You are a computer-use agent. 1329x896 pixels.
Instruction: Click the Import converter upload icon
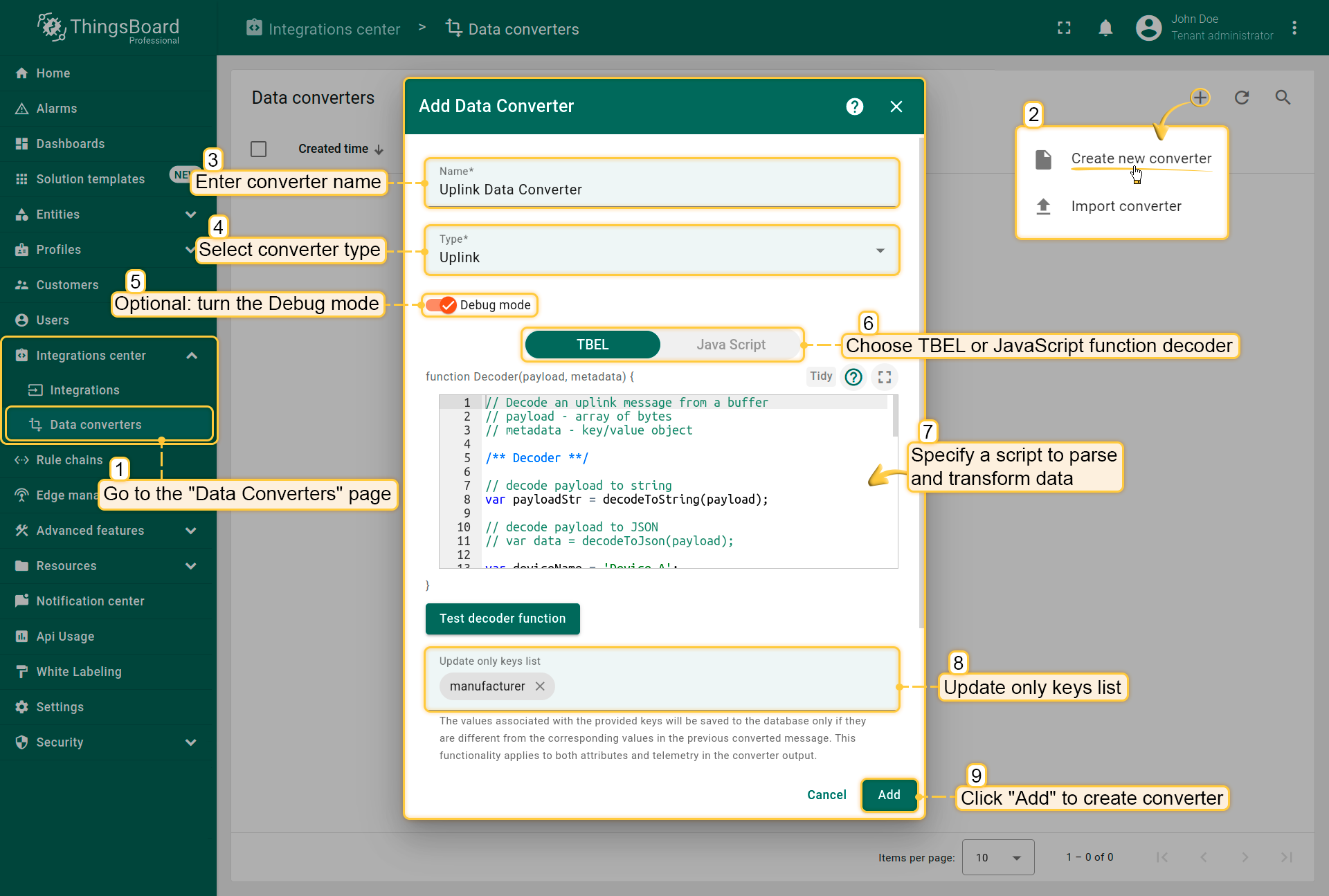point(1043,206)
